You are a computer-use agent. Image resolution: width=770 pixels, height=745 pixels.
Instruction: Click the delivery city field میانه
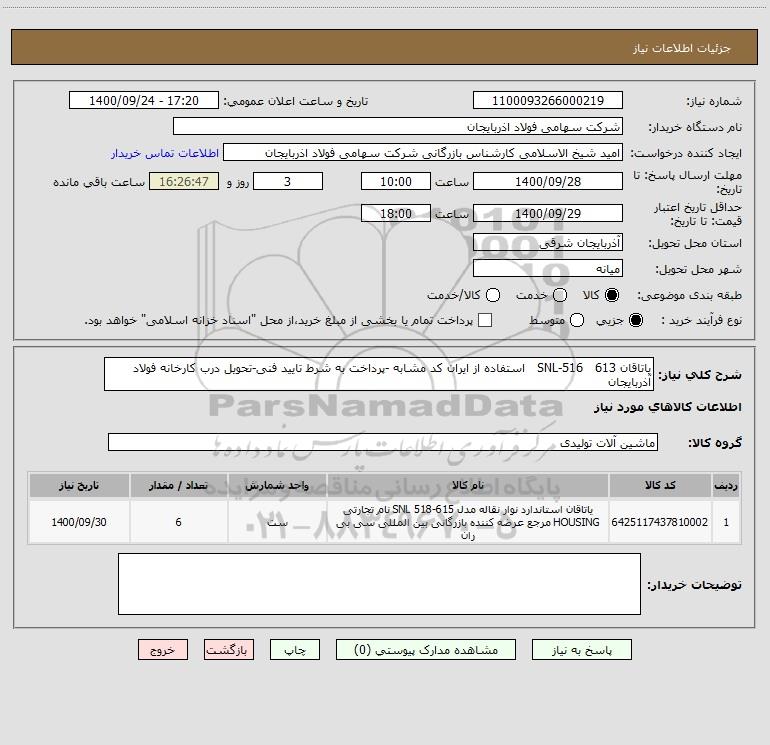[548, 268]
